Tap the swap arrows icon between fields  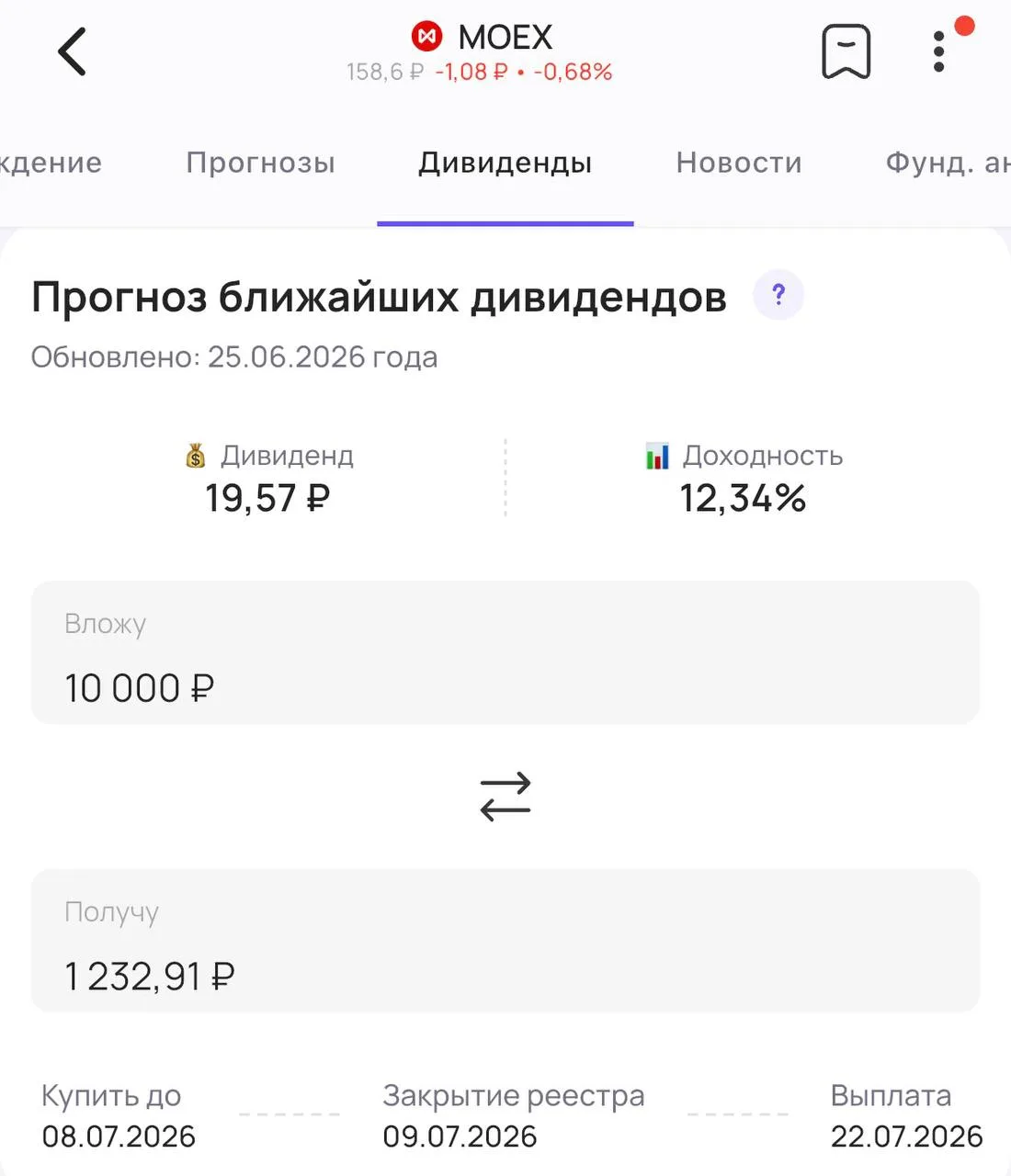[x=505, y=796]
